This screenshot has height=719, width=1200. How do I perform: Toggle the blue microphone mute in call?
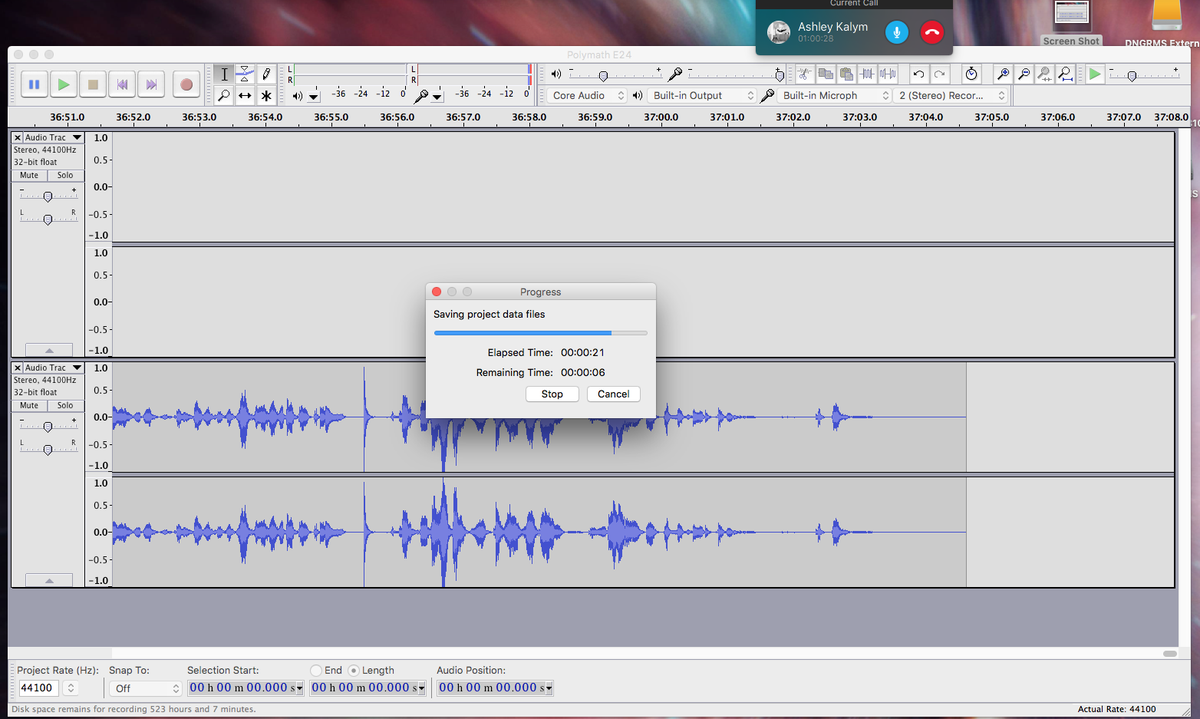897,32
